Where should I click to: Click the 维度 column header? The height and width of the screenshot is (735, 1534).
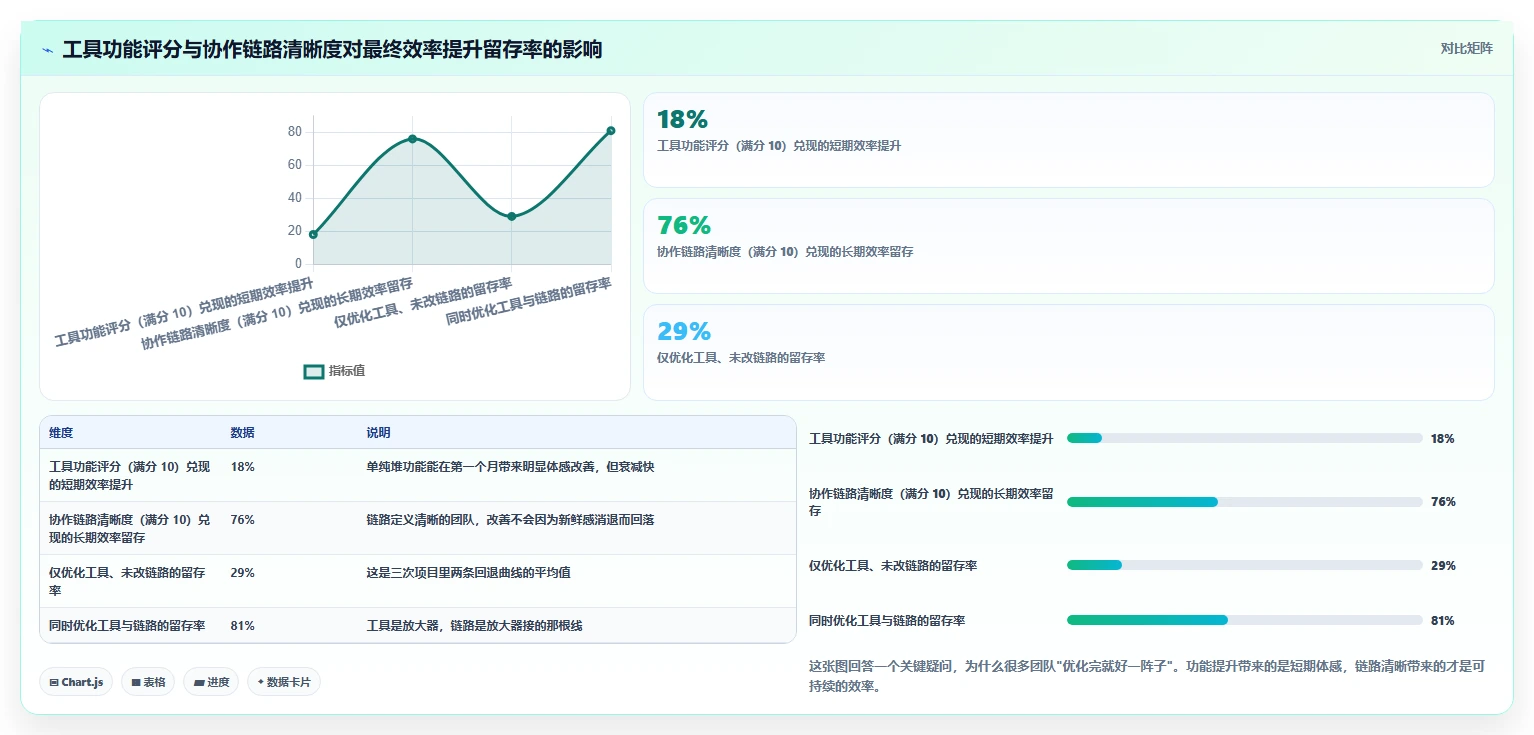[x=61, y=433]
